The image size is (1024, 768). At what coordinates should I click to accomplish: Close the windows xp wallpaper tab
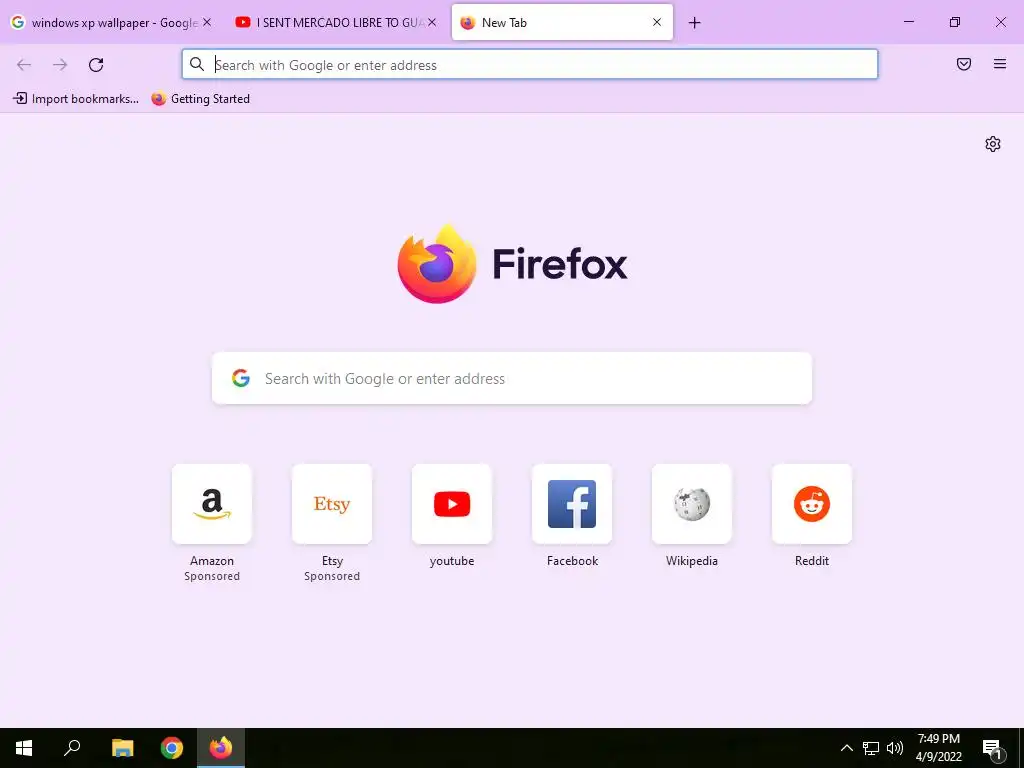click(206, 22)
